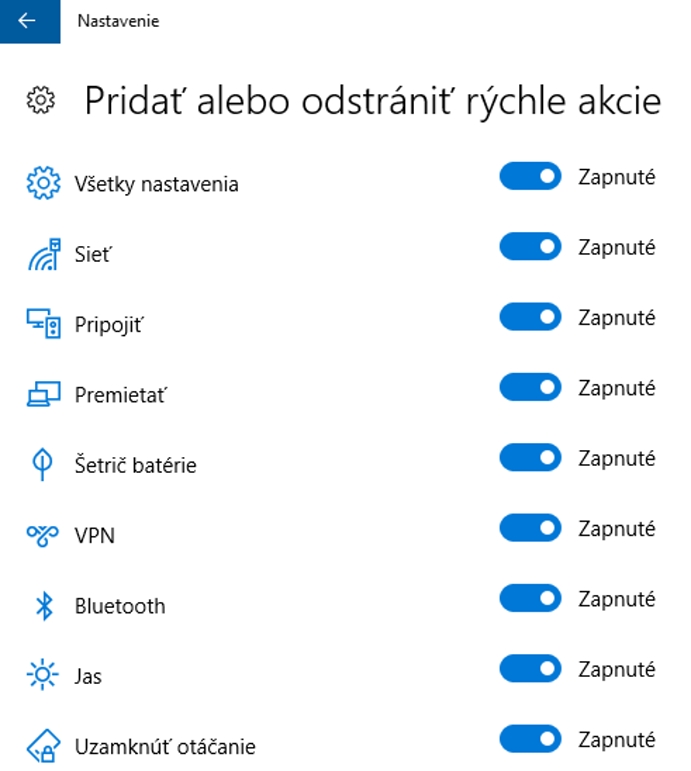This screenshot has height=771, width=691.
Task: Click the VPN icon
Action: (43, 536)
